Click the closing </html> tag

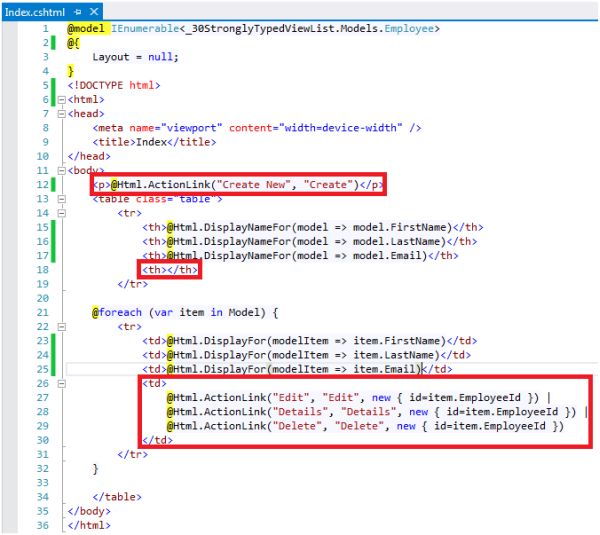[89, 525]
